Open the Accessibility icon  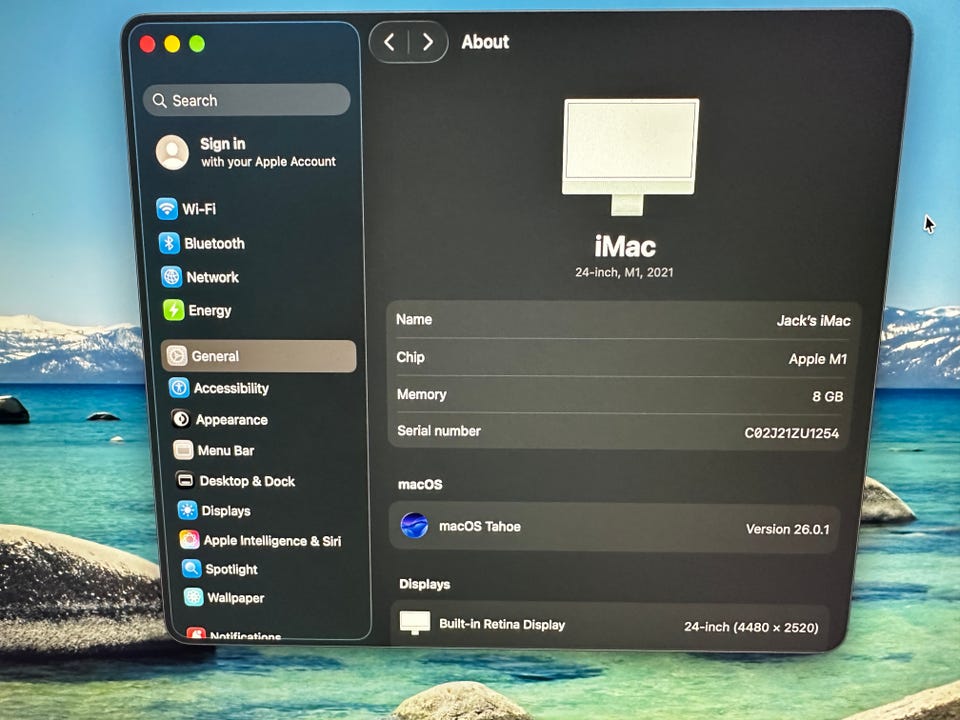[x=179, y=388]
